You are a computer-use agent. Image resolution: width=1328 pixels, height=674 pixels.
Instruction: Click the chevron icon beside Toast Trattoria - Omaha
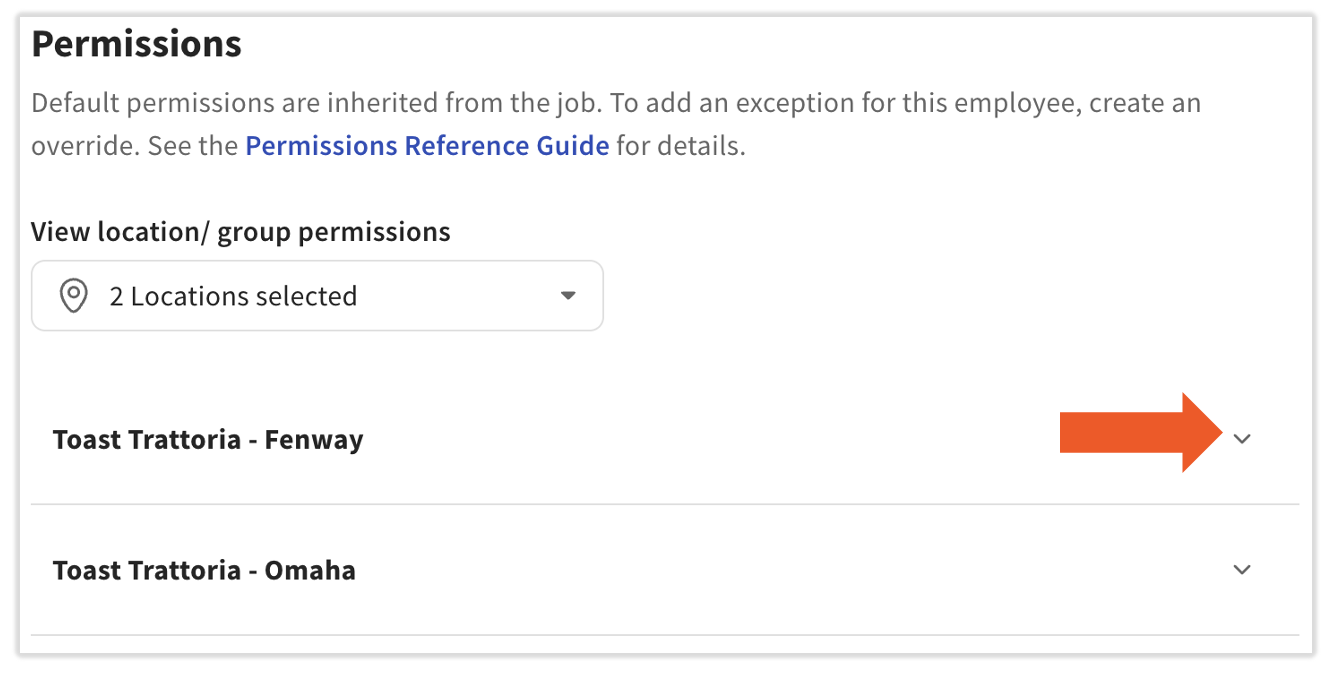pyautogui.click(x=1242, y=570)
